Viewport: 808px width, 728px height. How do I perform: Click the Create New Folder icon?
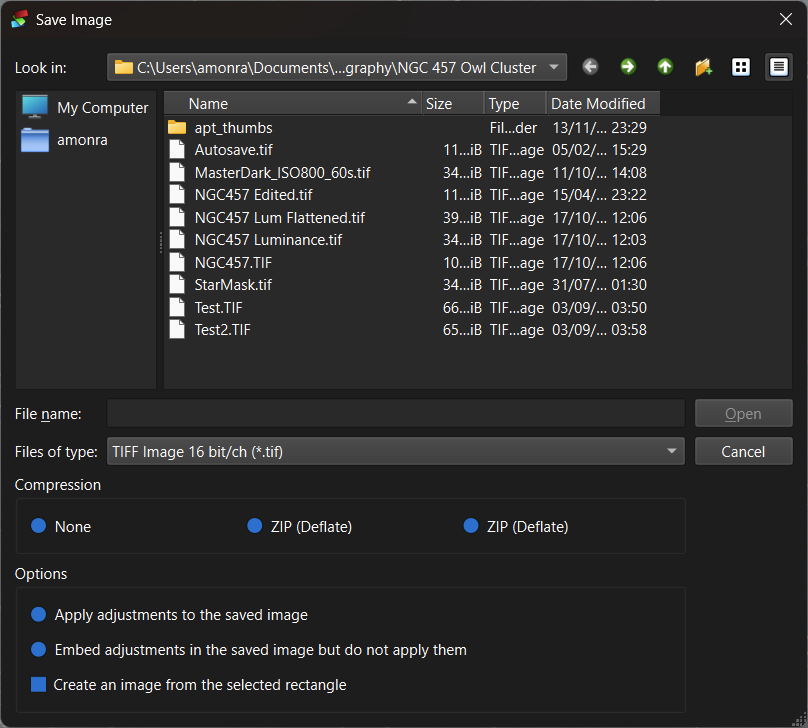(703, 67)
